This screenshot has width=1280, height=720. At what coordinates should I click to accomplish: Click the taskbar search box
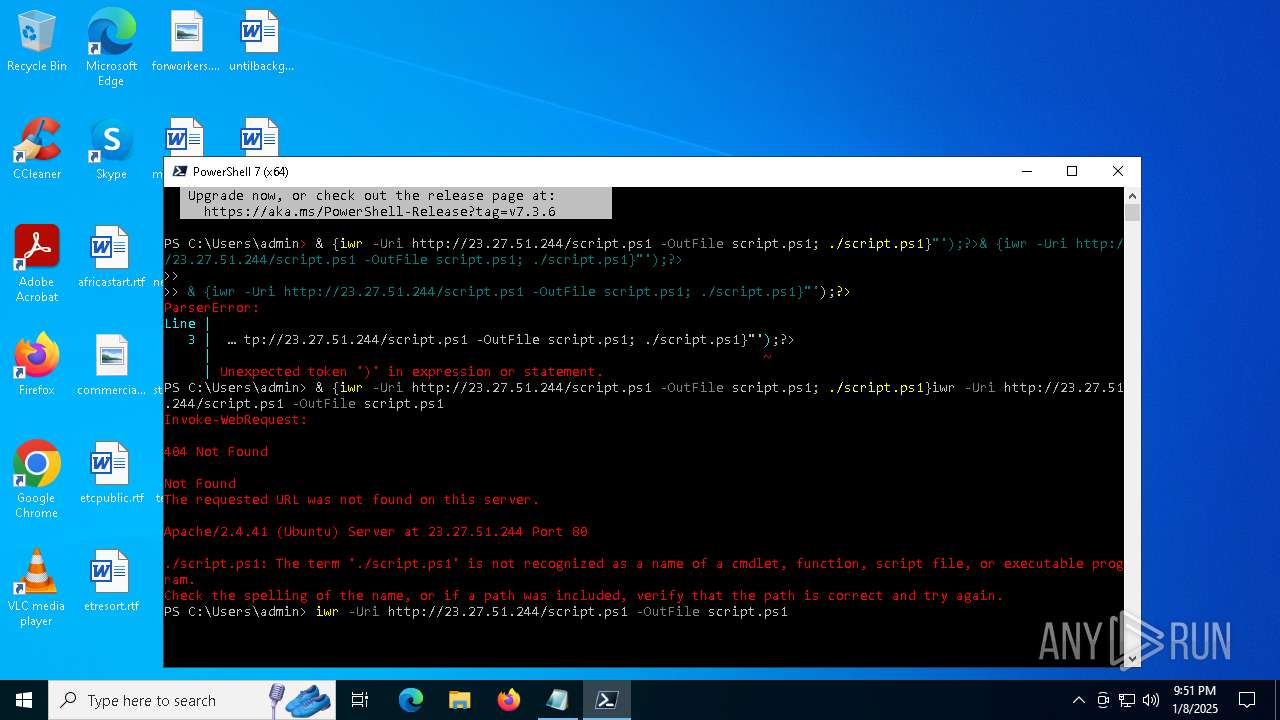coord(191,700)
